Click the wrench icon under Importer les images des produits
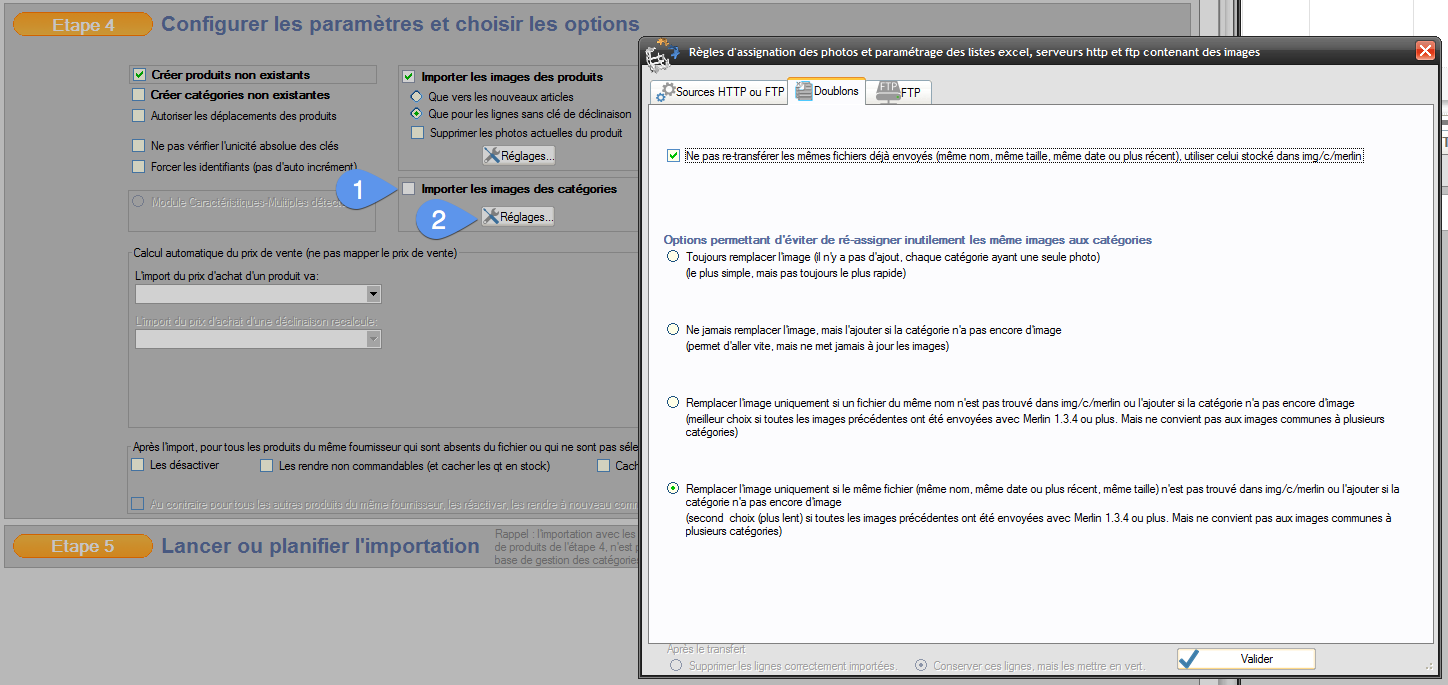Screen dimensions: 1448x685 tap(491, 155)
